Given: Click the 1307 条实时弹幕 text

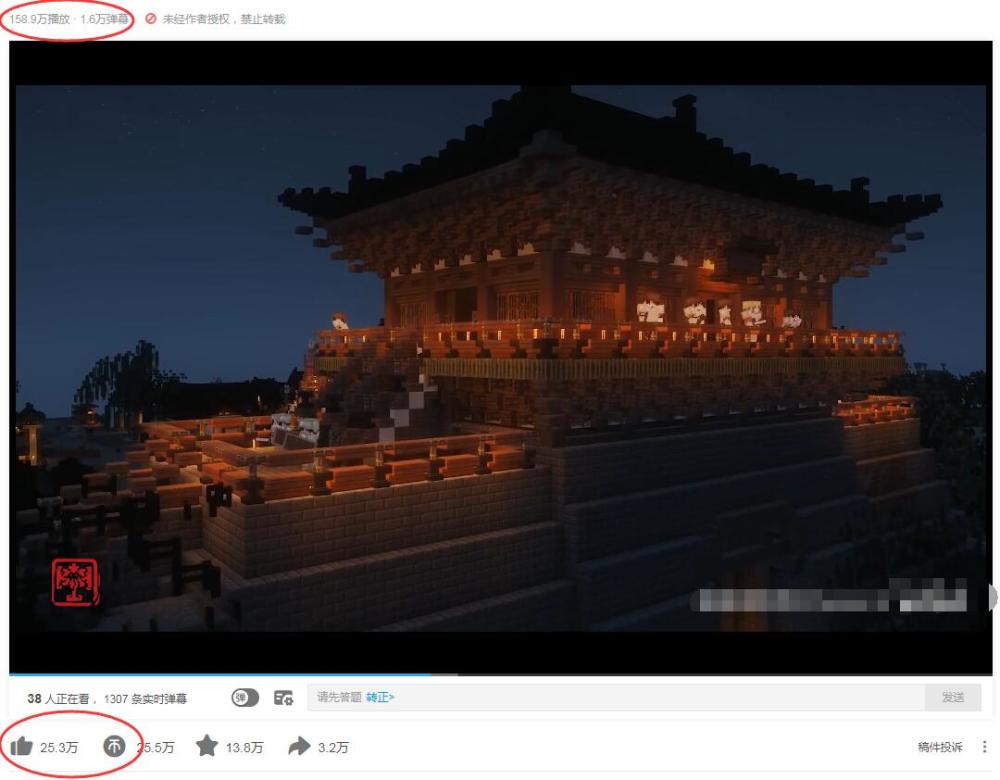Looking at the screenshot, I should point(145,699).
